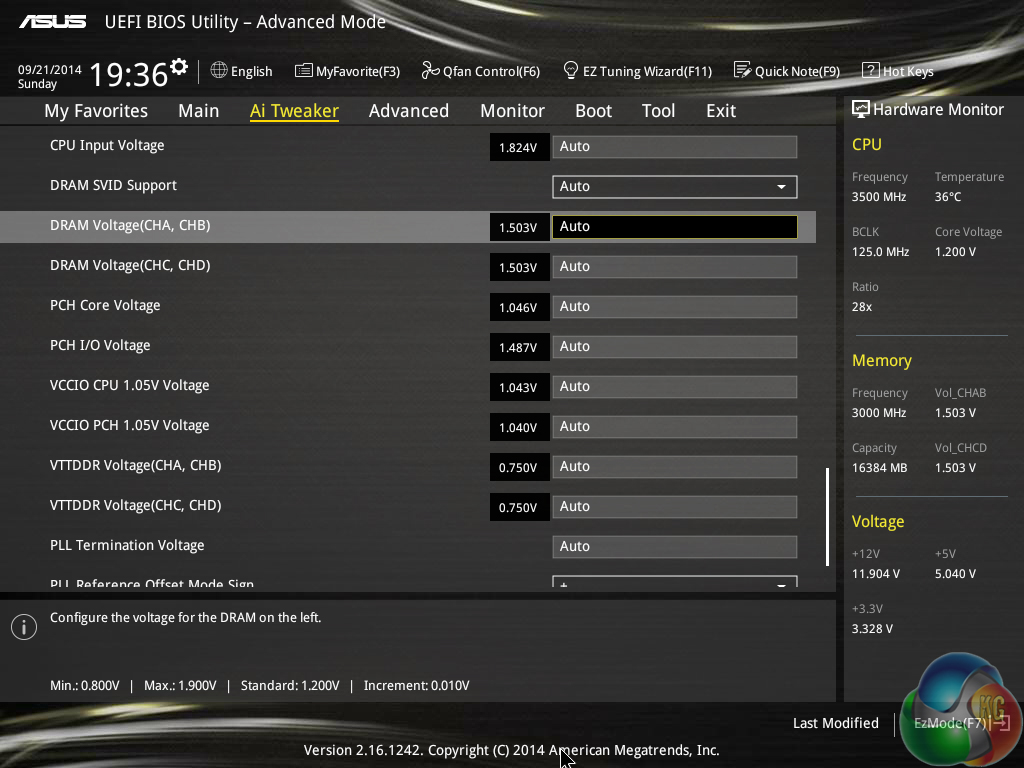Launch EZ Tuning Wizard lightbulb icon
The width and height of the screenshot is (1024, 768).
570,70
